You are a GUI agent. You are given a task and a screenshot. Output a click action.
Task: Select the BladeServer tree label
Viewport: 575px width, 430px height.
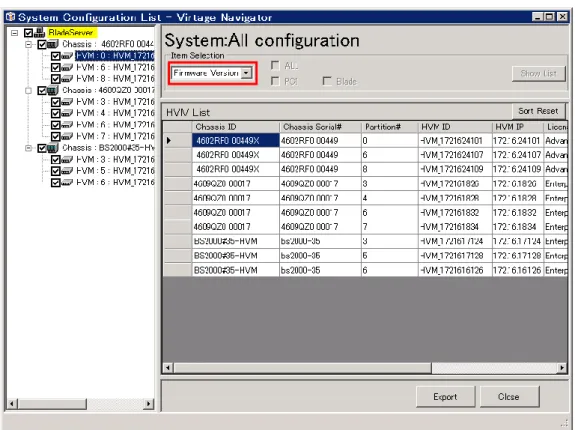click(x=71, y=33)
